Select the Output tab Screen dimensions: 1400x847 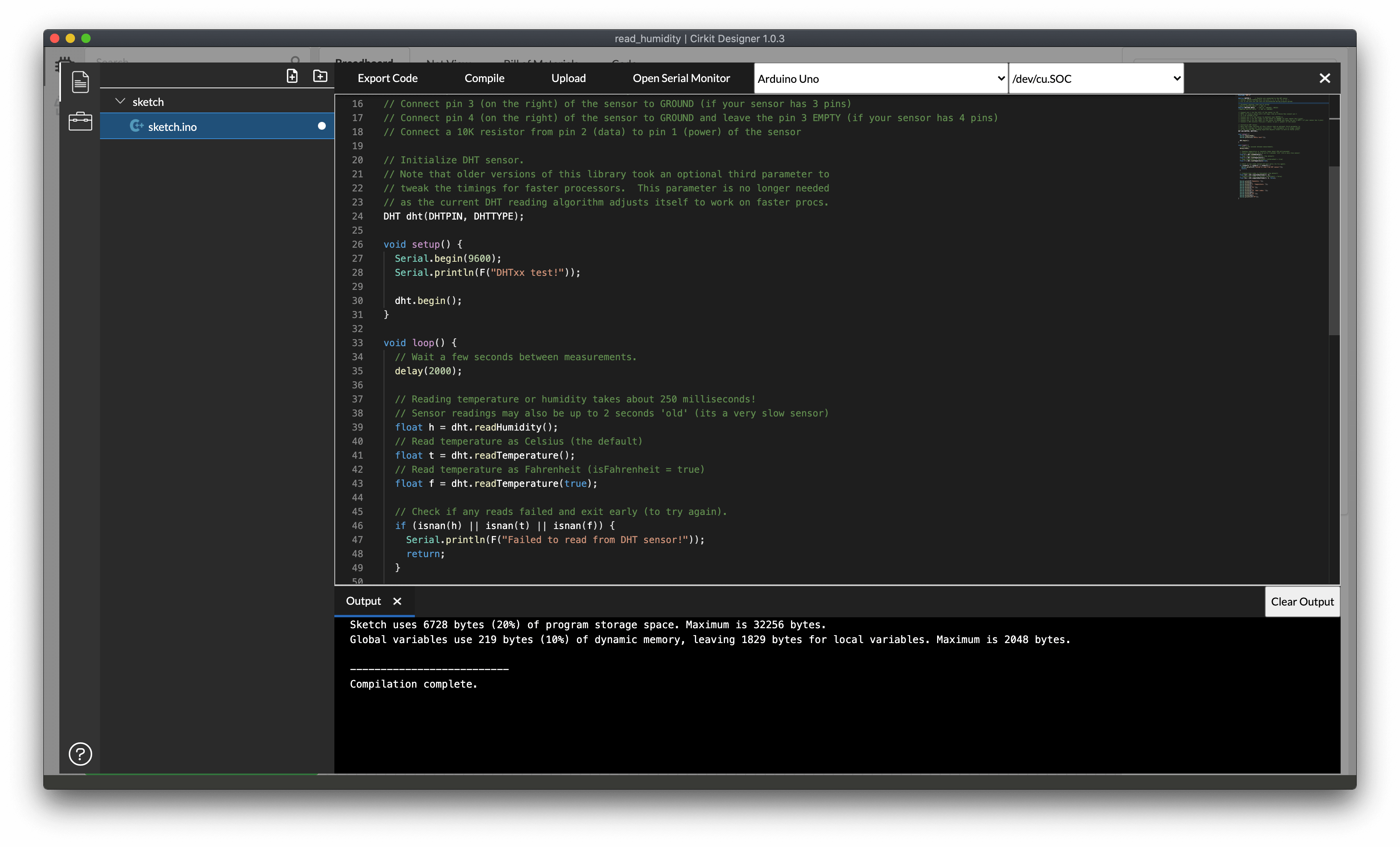(364, 601)
